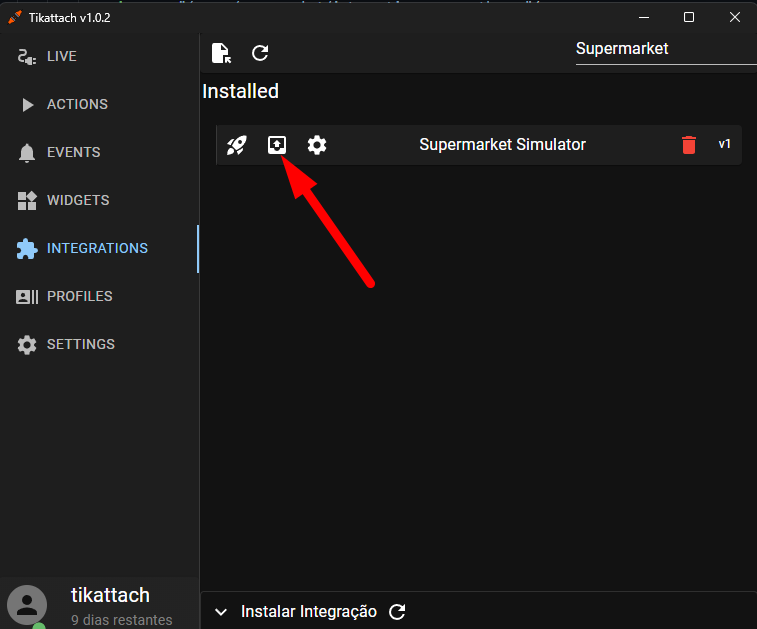Screen dimensions: 757x629
Task: Click the Tikattach app logo in title bar
Action: 14,17
